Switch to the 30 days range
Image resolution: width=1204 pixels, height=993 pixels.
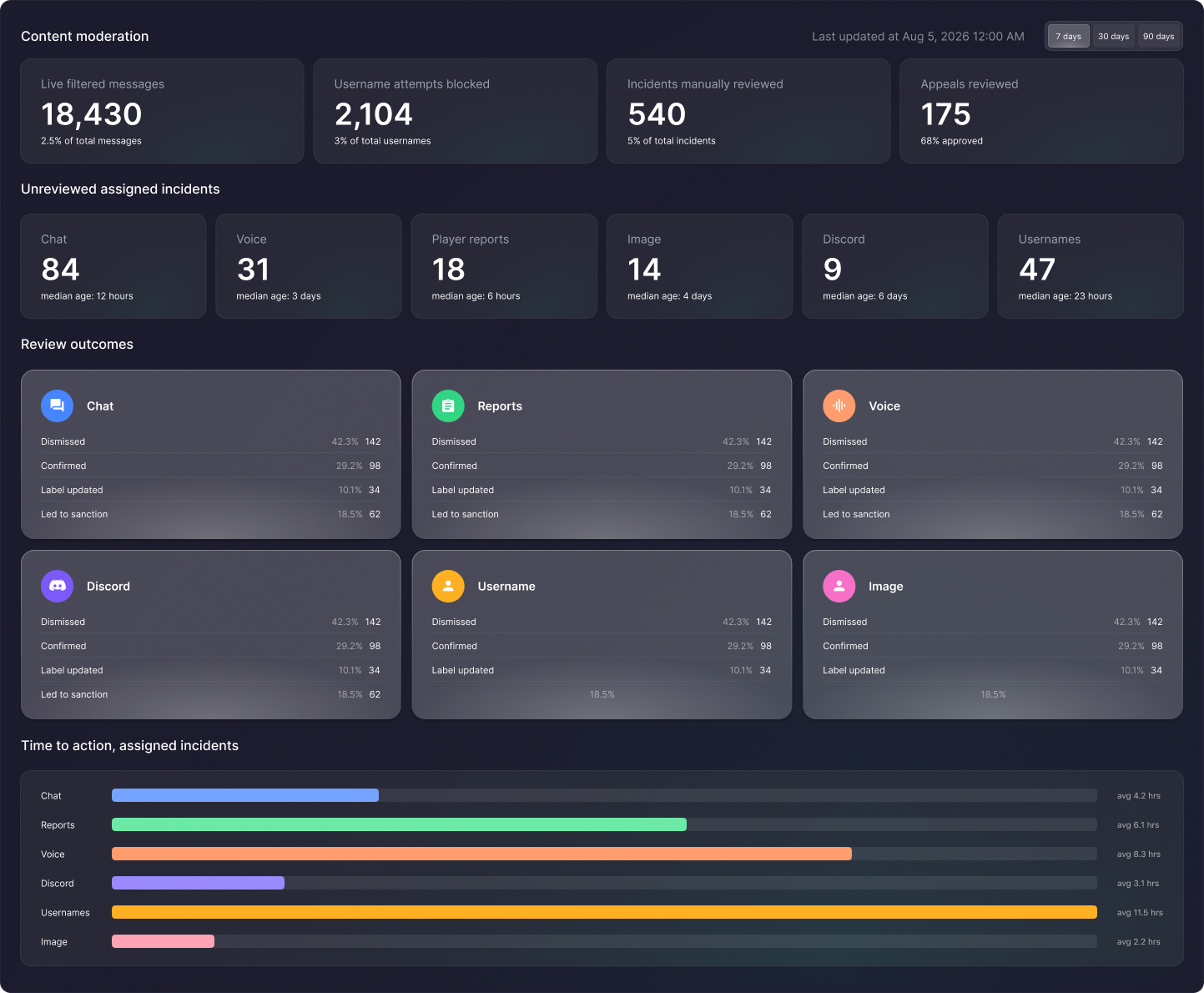[x=1114, y=36]
